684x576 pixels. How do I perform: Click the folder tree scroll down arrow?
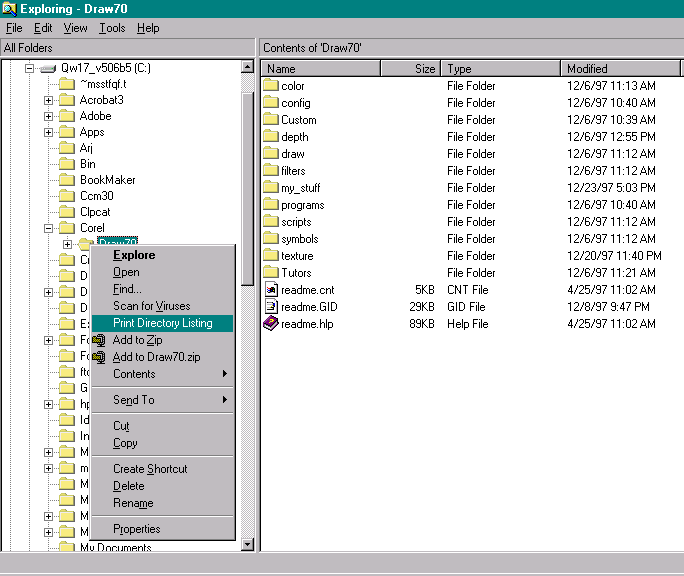pyautogui.click(x=248, y=544)
